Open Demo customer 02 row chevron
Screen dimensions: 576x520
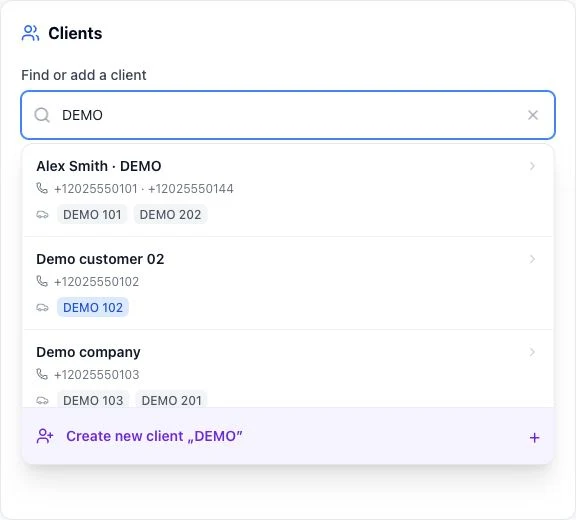tap(532, 259)
